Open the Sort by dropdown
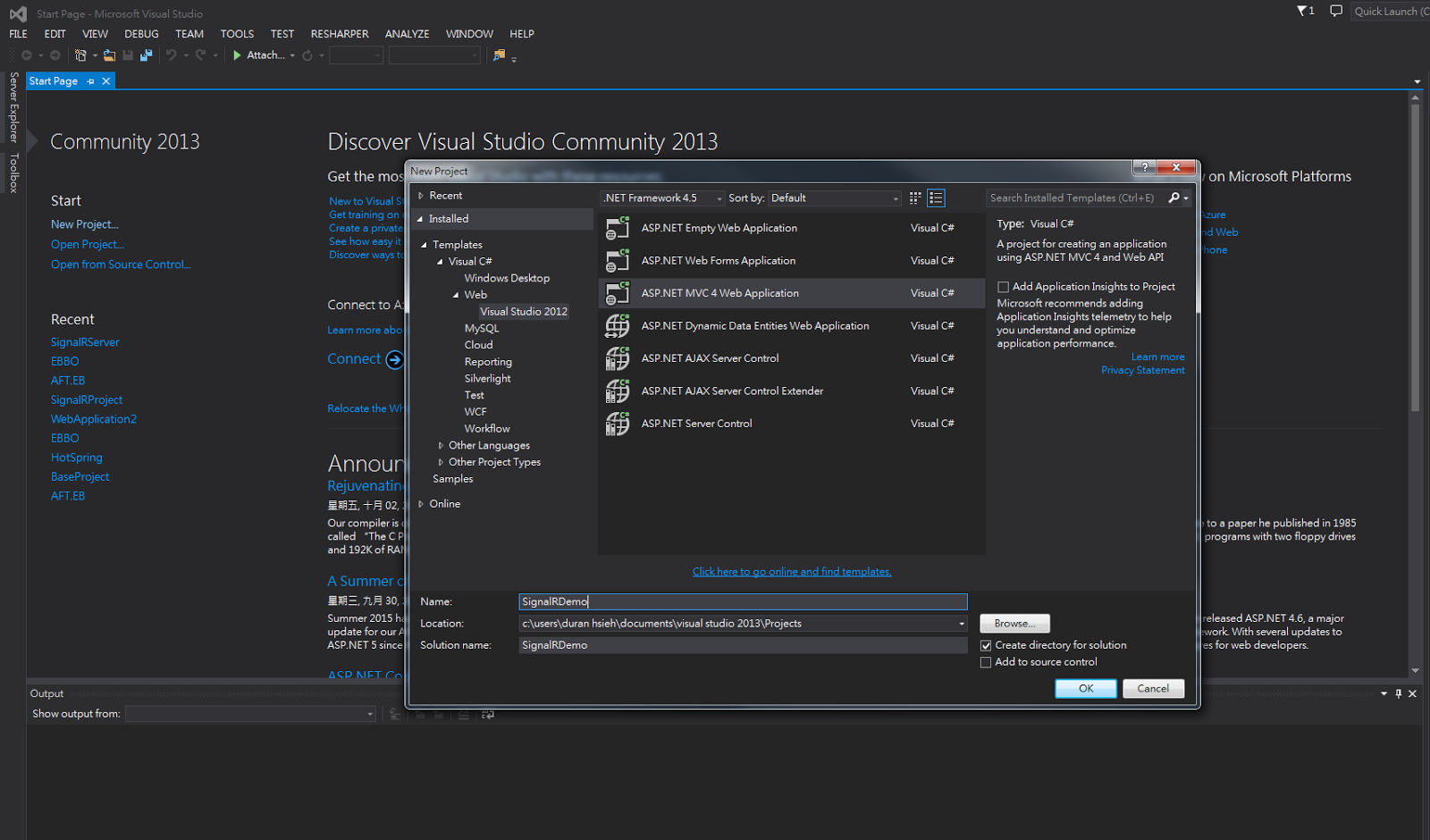This screenshot has width=1430, height=840. [835, 198]
